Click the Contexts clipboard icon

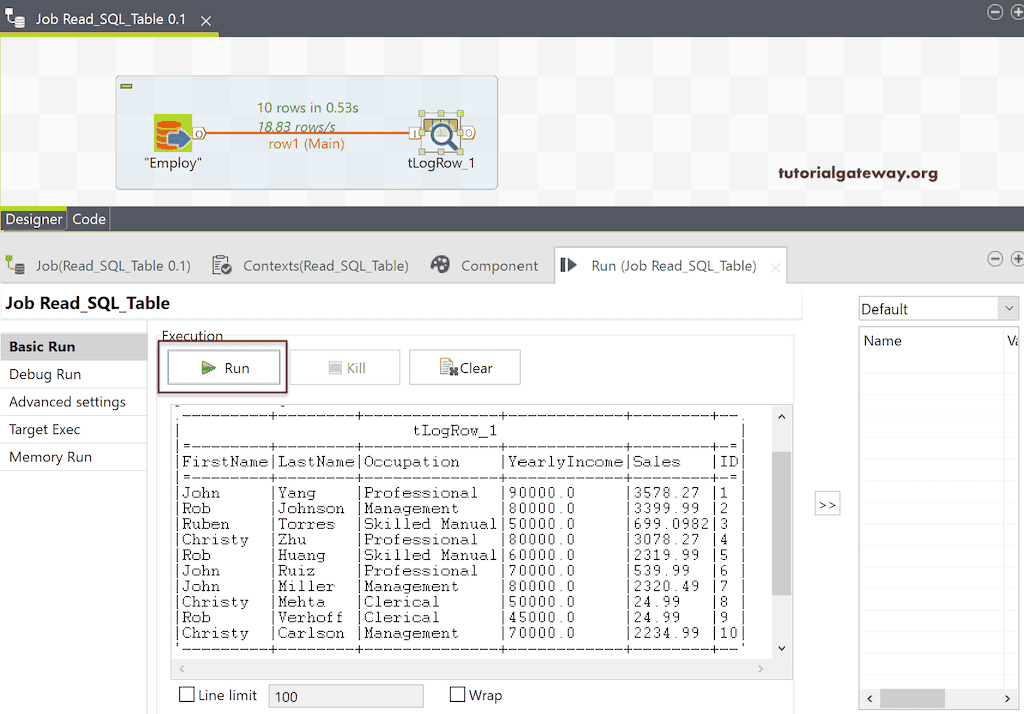pos(222,265)
